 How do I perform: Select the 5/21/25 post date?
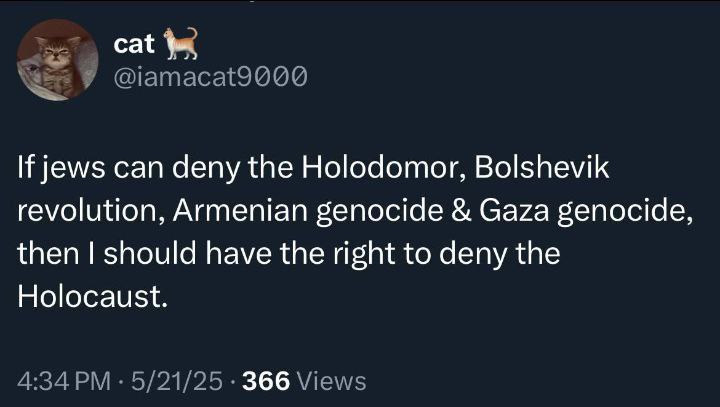tap(177, 381)
